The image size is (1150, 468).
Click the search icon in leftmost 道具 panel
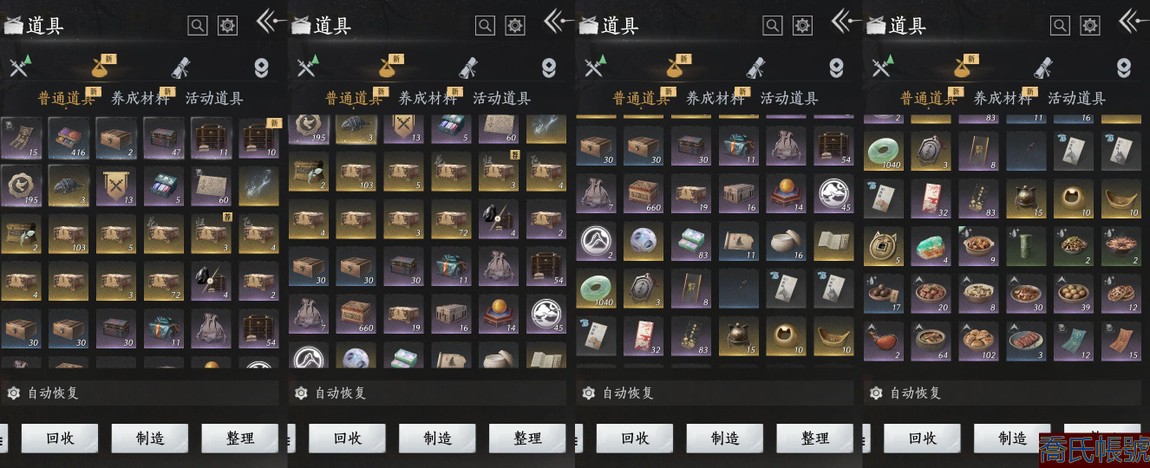click(197, 26)
